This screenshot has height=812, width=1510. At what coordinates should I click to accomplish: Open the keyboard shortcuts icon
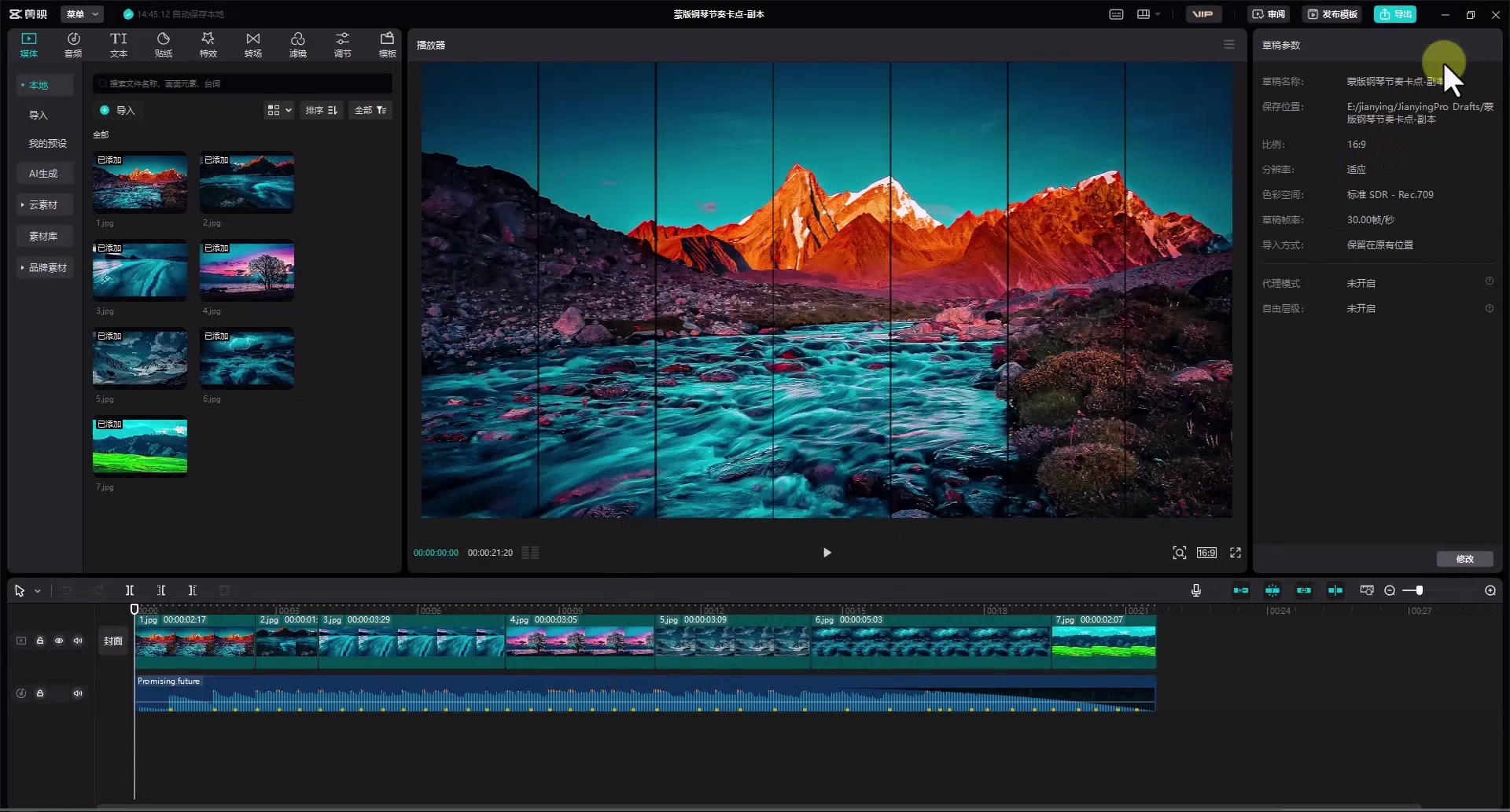pyautogui.click(x=1116, y=14)
